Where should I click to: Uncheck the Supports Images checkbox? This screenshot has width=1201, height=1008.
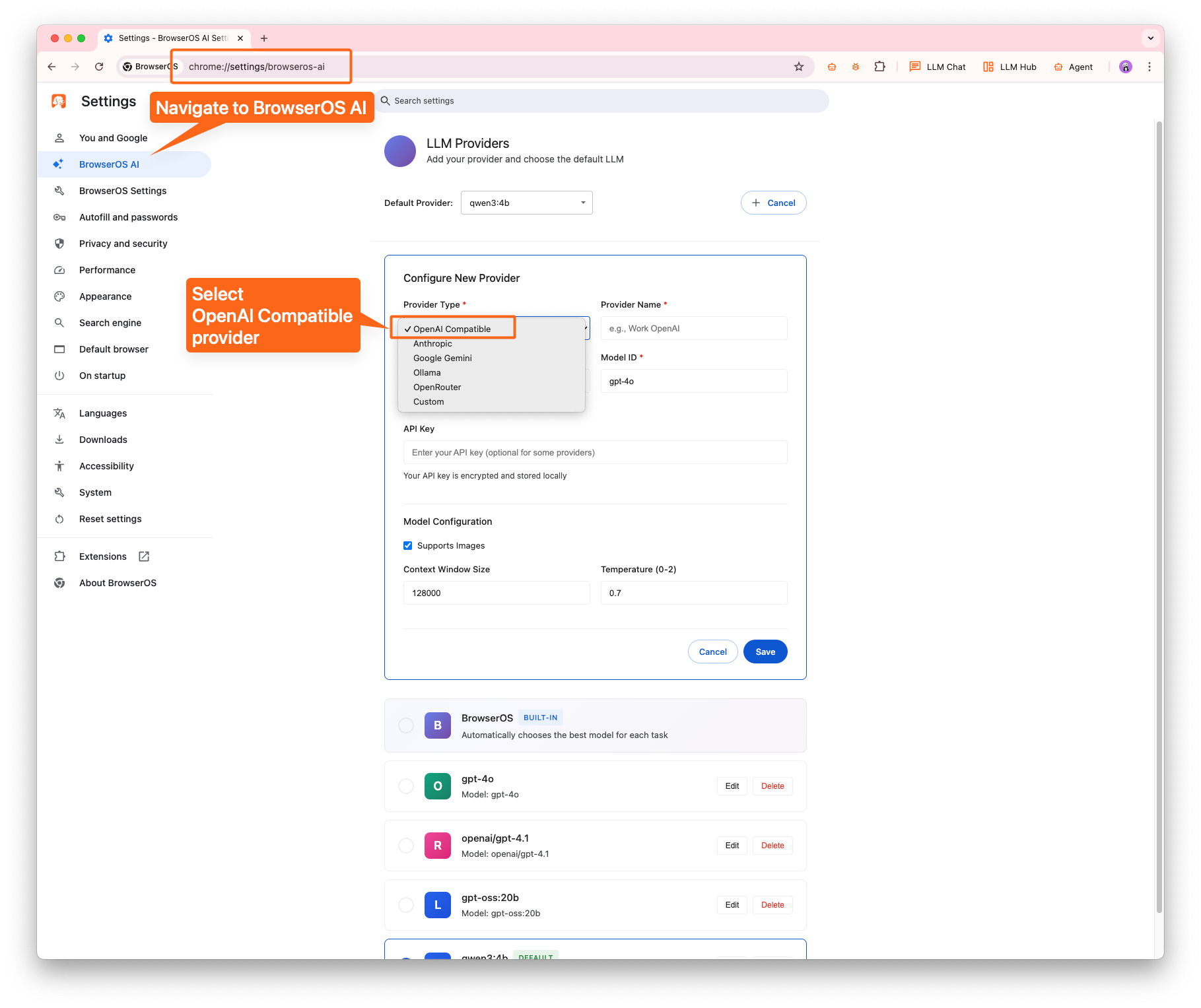click(x=408, y=545)
